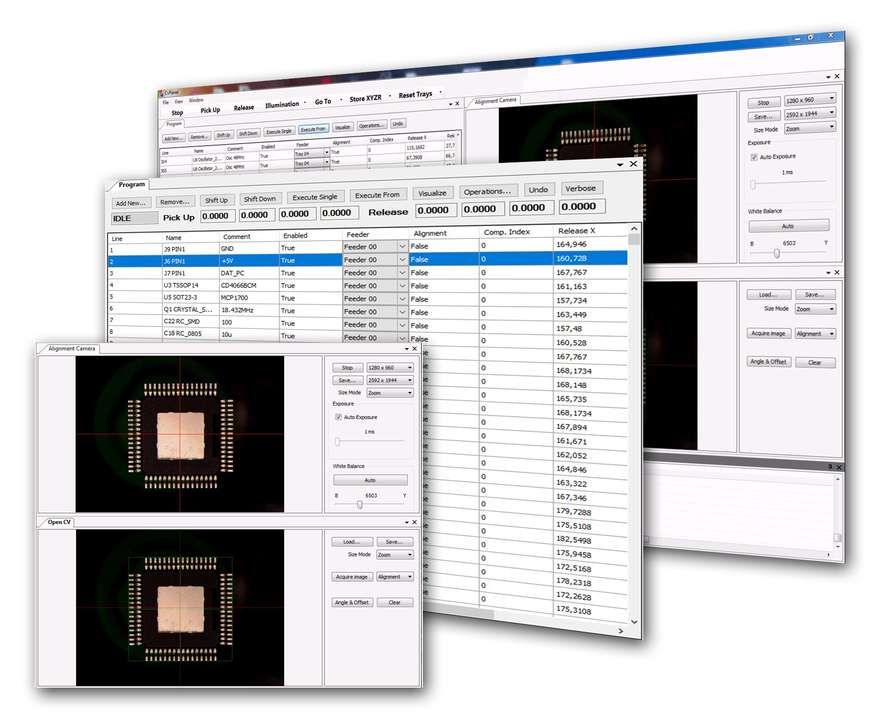
Task: Click Shift Down in the large Program panel
Action: pos(259,199)
